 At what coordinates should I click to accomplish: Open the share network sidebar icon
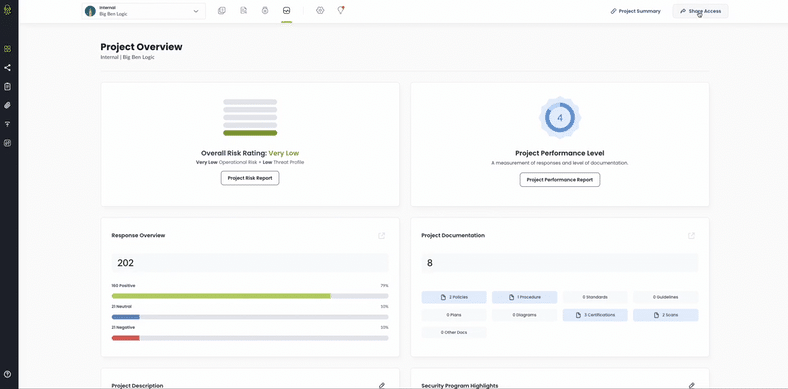pos(7,68)
